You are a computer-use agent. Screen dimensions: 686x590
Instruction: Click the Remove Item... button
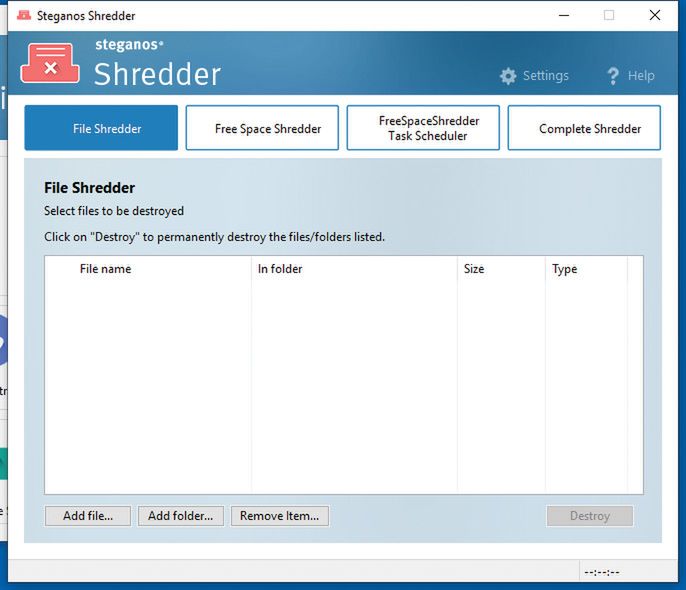point(280,516)
